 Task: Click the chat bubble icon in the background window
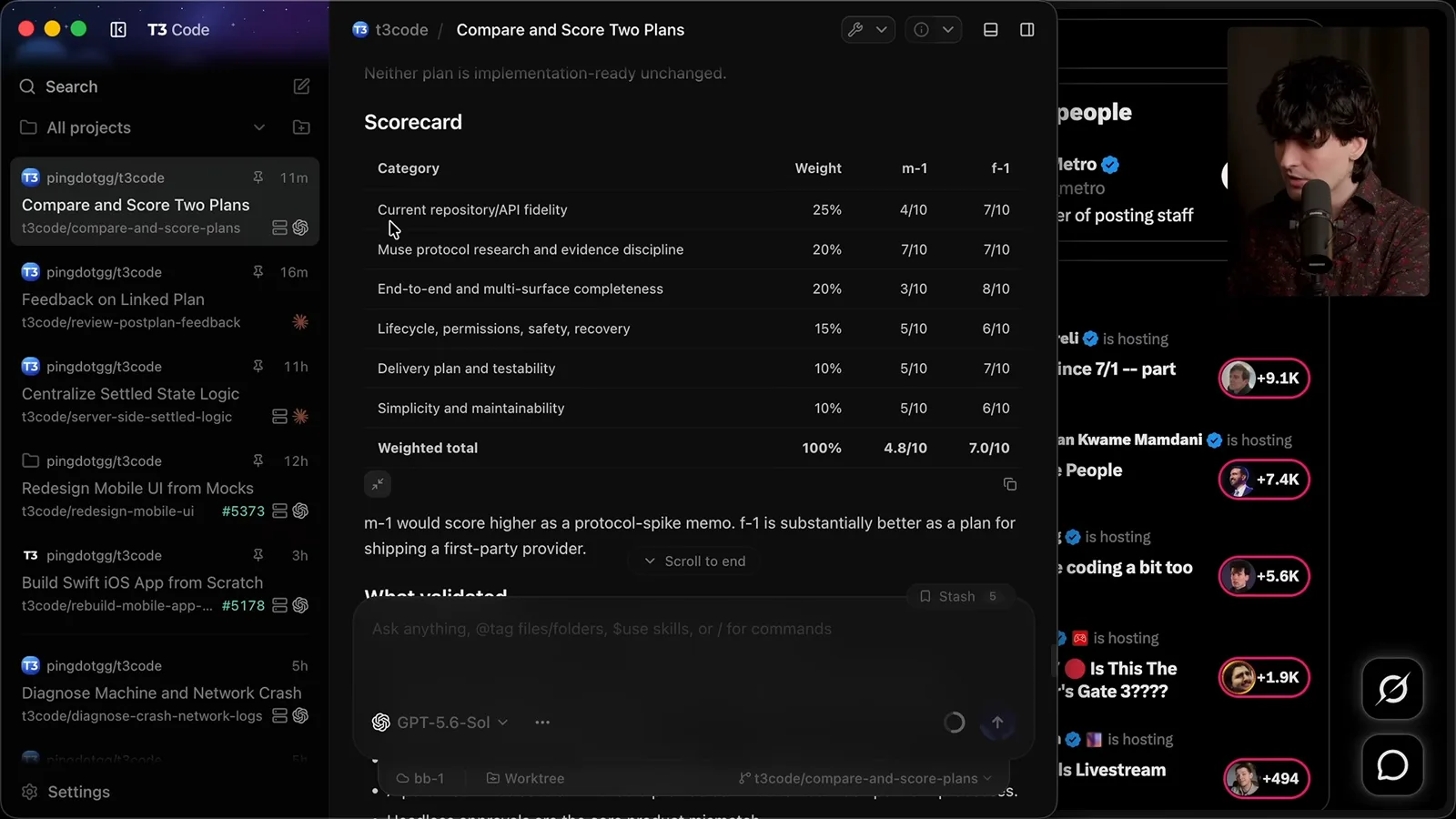click(1392, 765)
